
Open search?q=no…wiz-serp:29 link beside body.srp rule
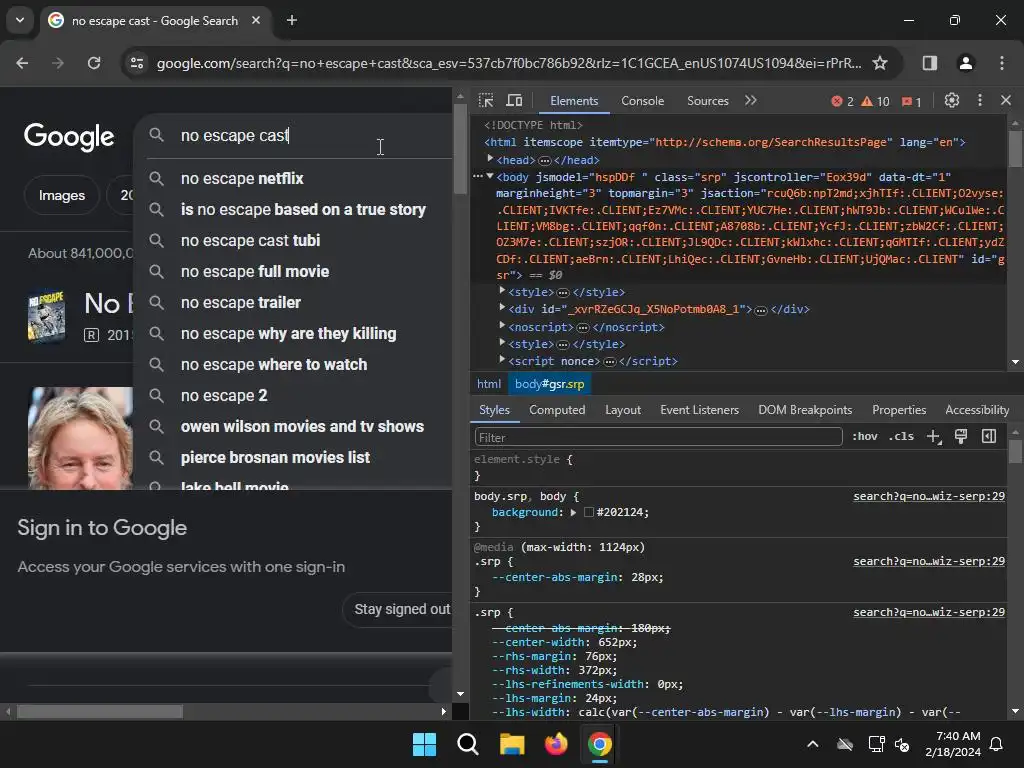929,496
